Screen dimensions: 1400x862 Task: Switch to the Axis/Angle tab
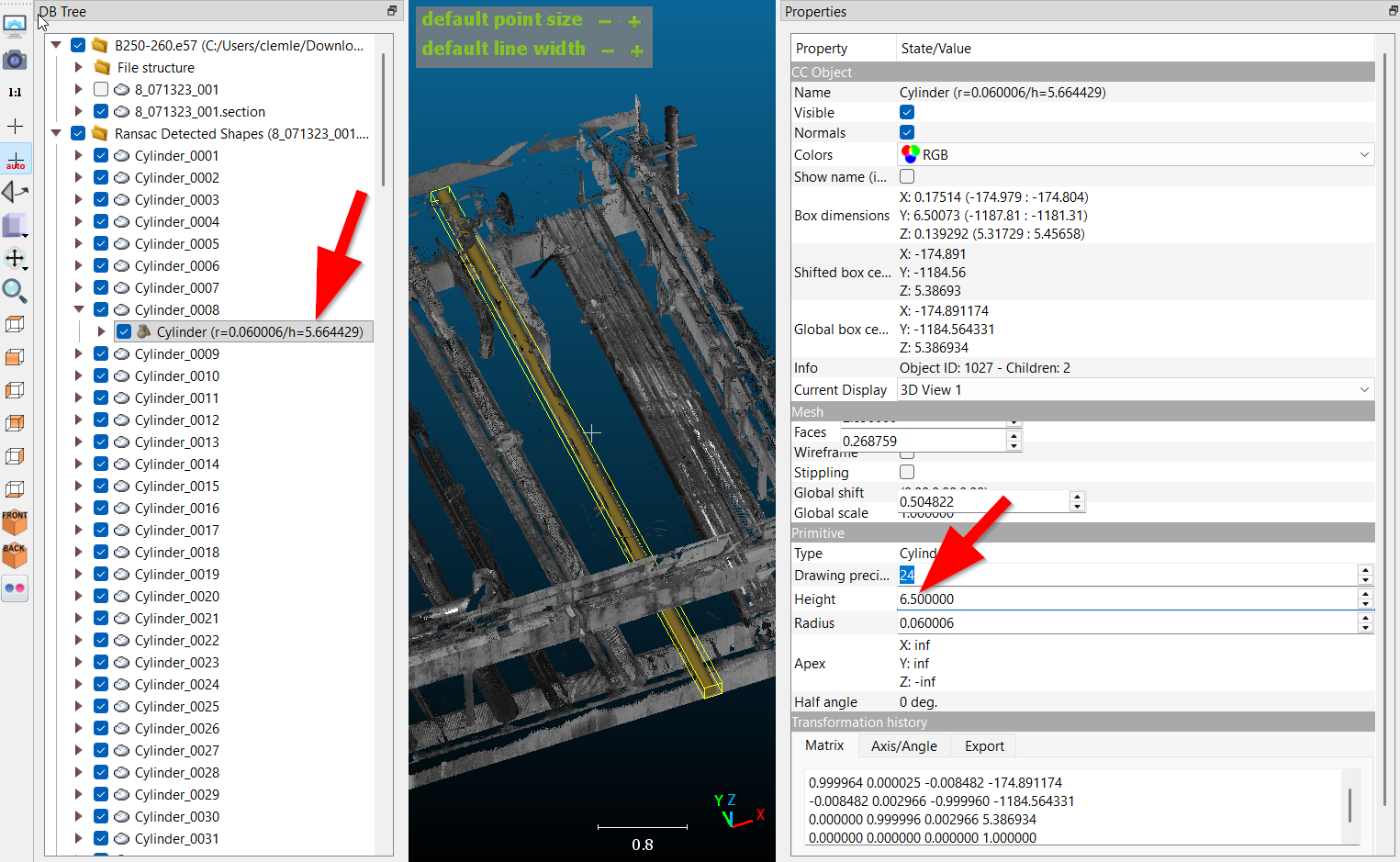pyautogui.click(x=903, y=745)
